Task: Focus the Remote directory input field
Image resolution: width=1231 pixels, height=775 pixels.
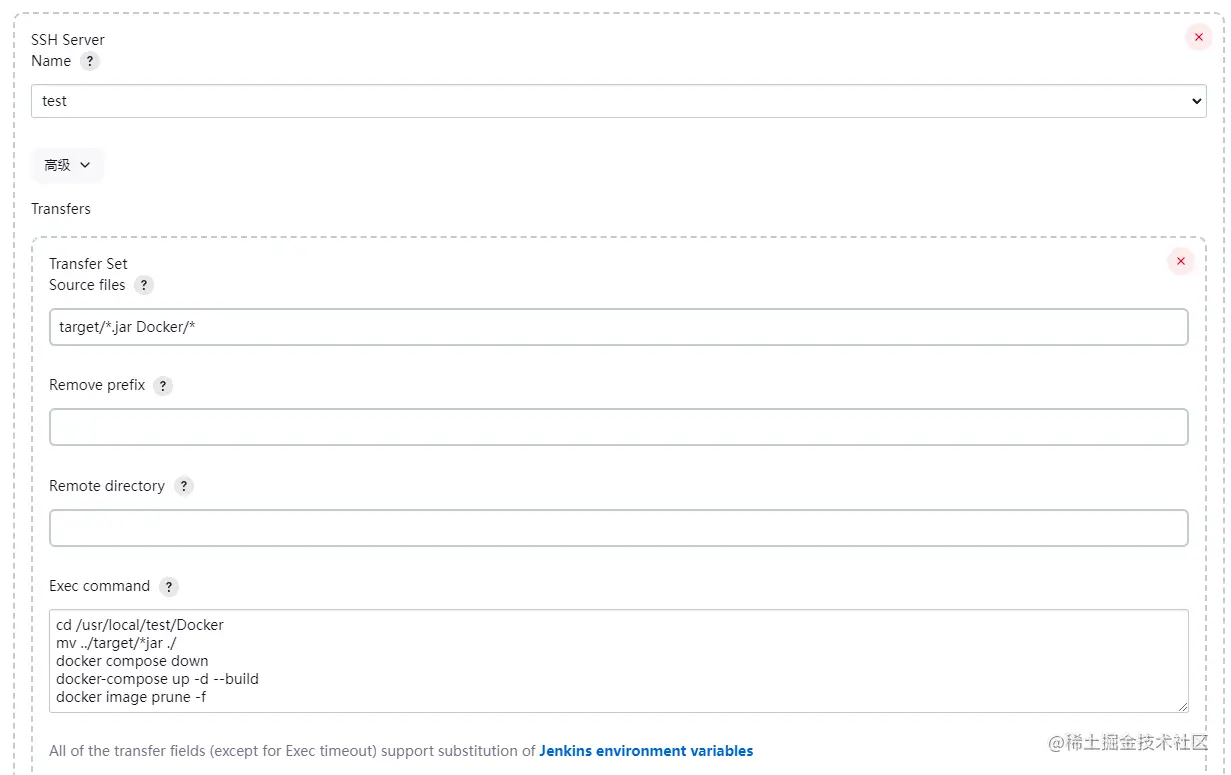Action: 618,528
